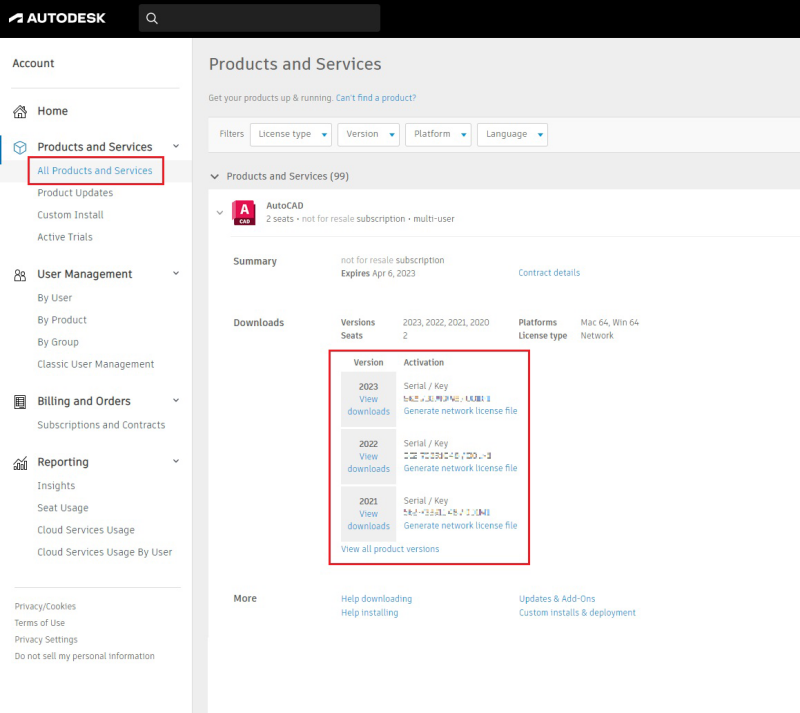Go to Home in the sidebar
This screenshot has width=800, height=713.
53,111
